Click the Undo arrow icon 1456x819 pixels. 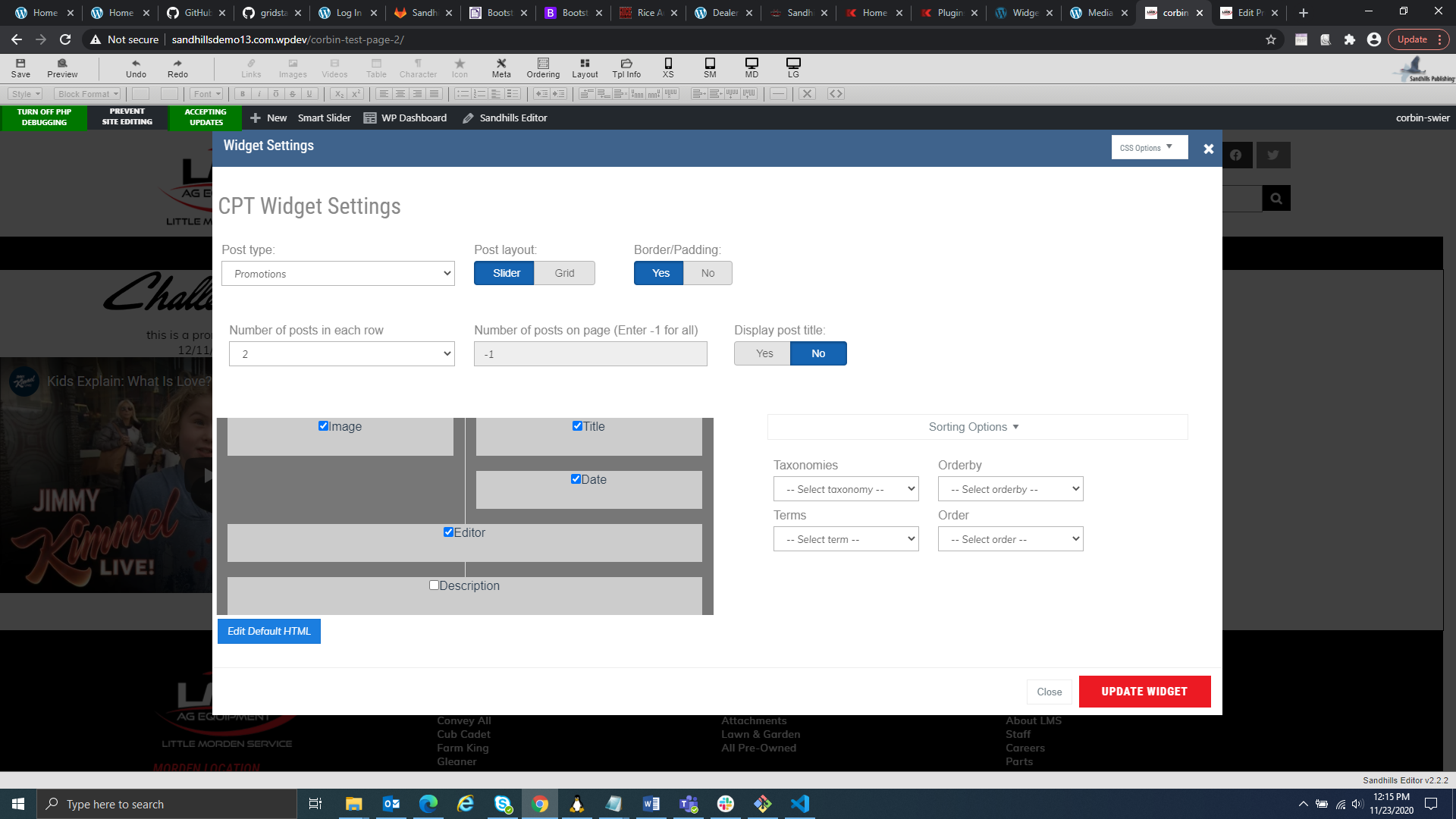136,67
